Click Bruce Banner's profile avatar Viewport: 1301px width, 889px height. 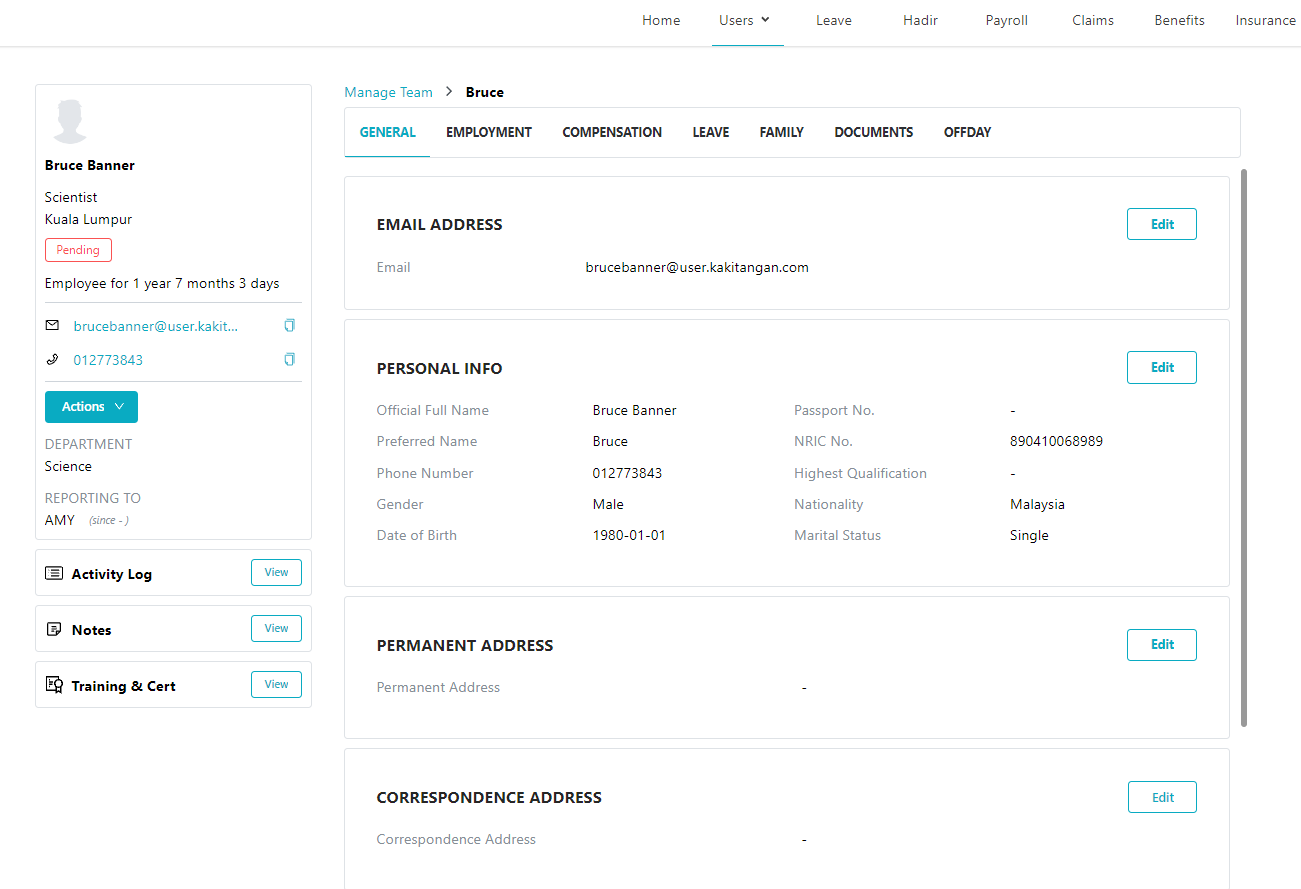click(70, 121)
